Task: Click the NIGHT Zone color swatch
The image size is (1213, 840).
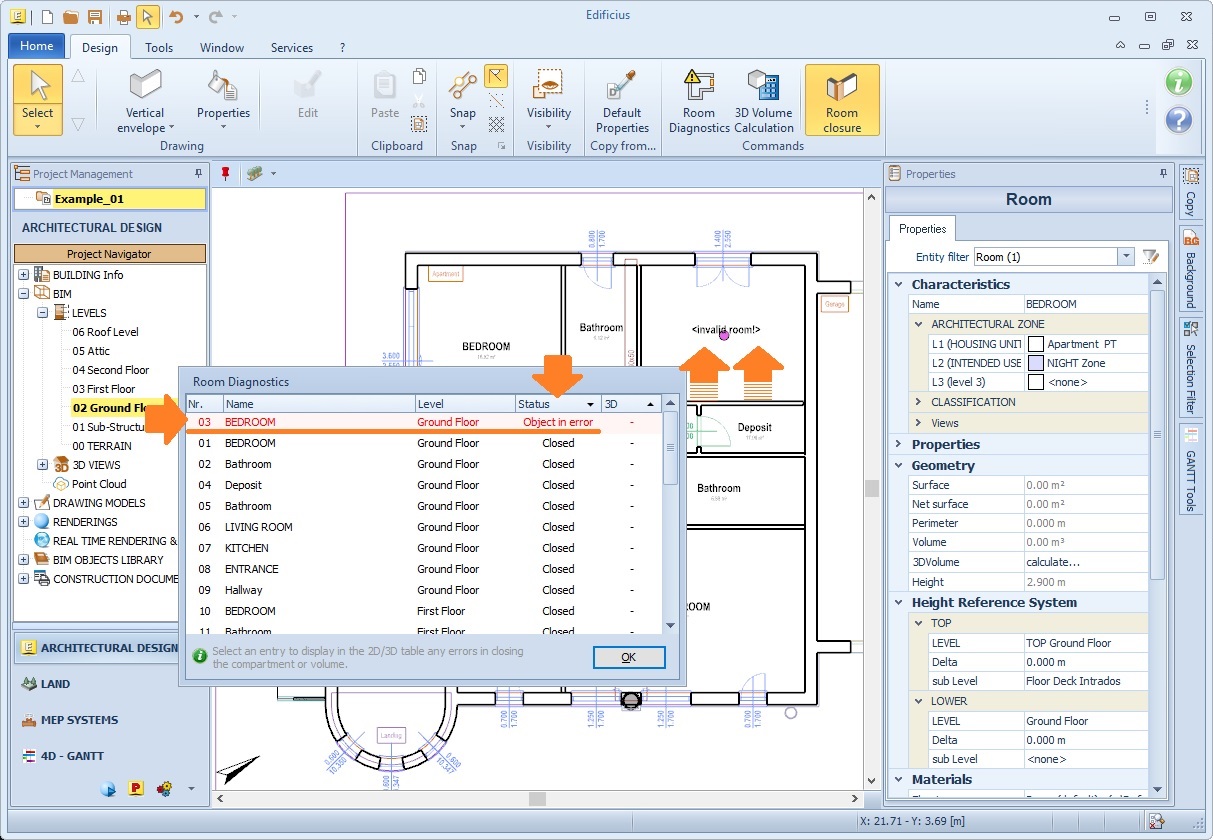Action: tap(1036, 363)
